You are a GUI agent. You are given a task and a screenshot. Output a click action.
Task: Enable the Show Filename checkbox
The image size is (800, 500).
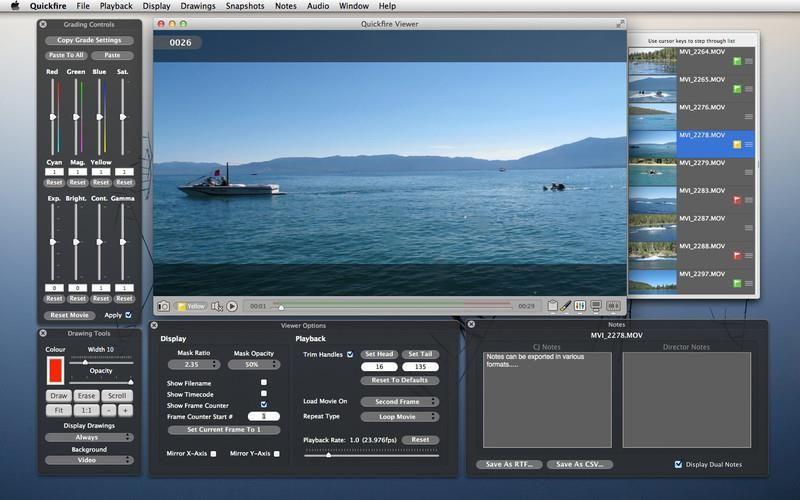[x=264, y=382]
